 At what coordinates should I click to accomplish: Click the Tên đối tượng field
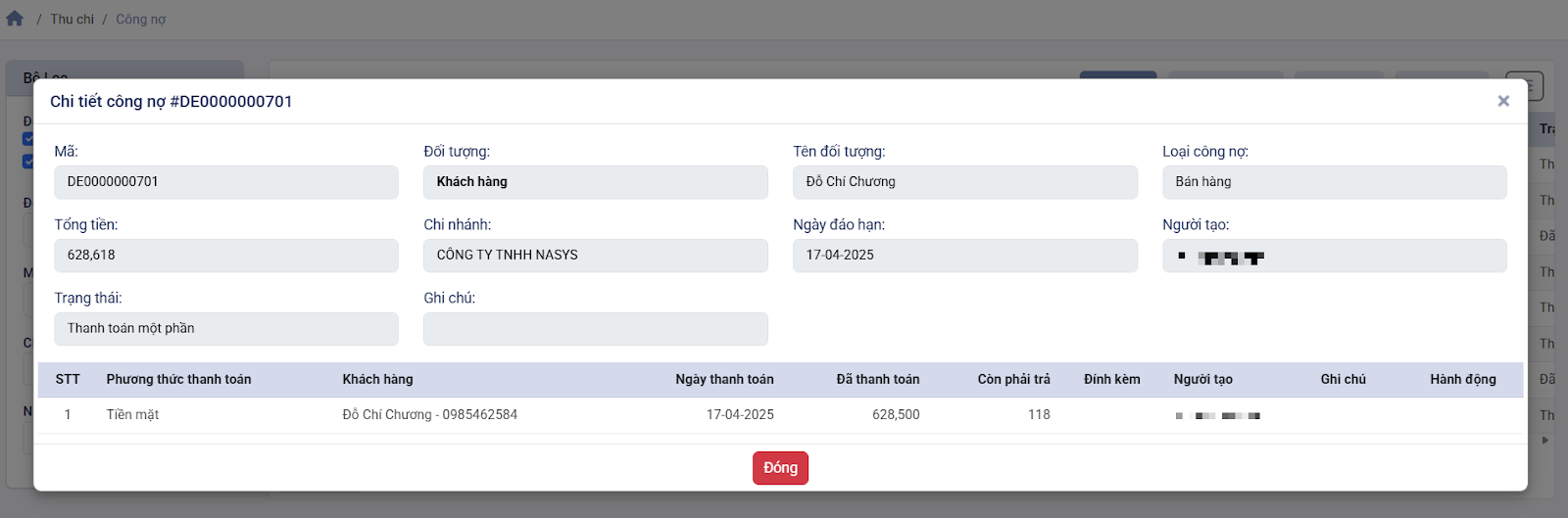point(965,182)
